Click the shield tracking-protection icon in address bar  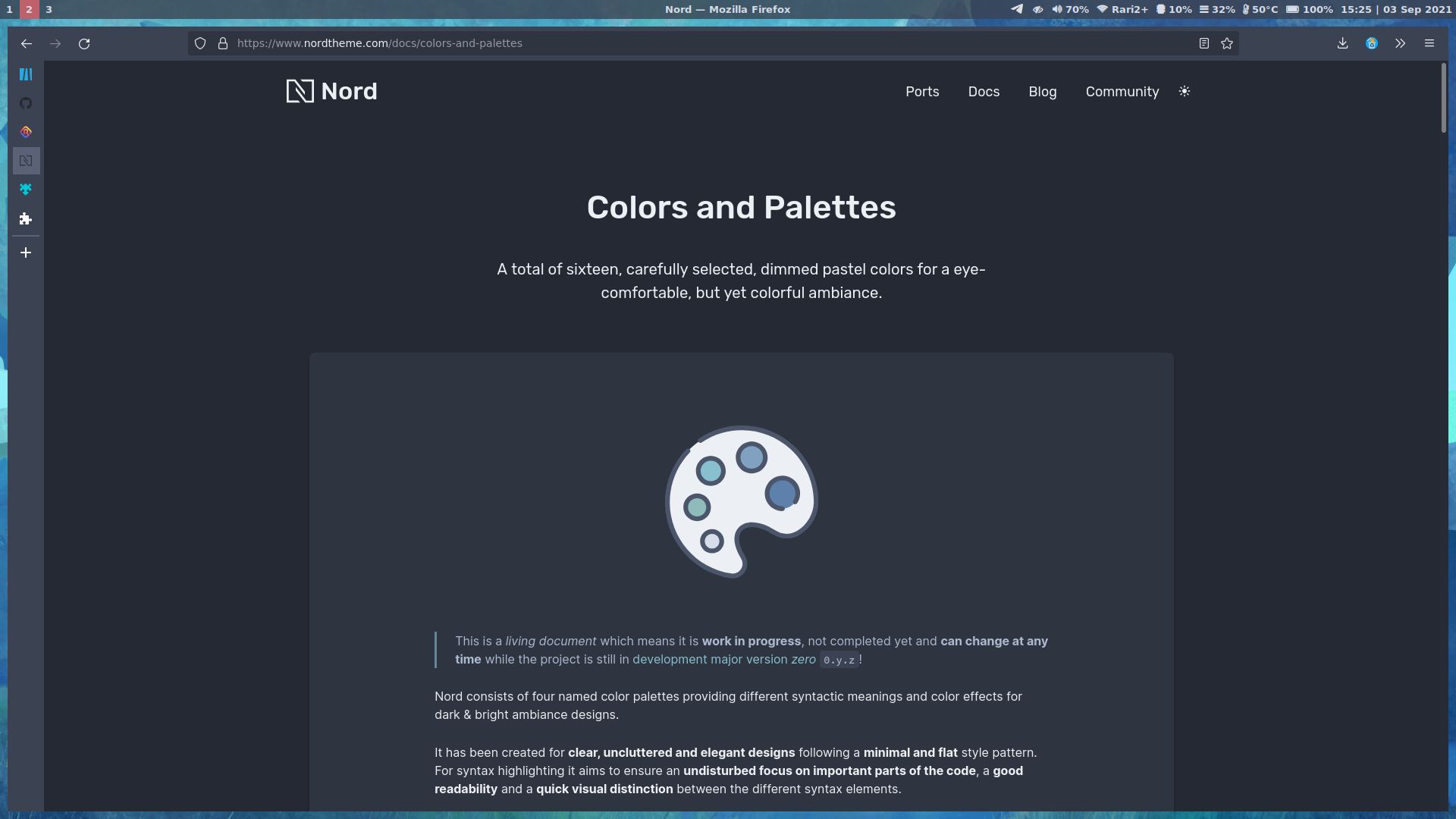[x=199, y=43]
